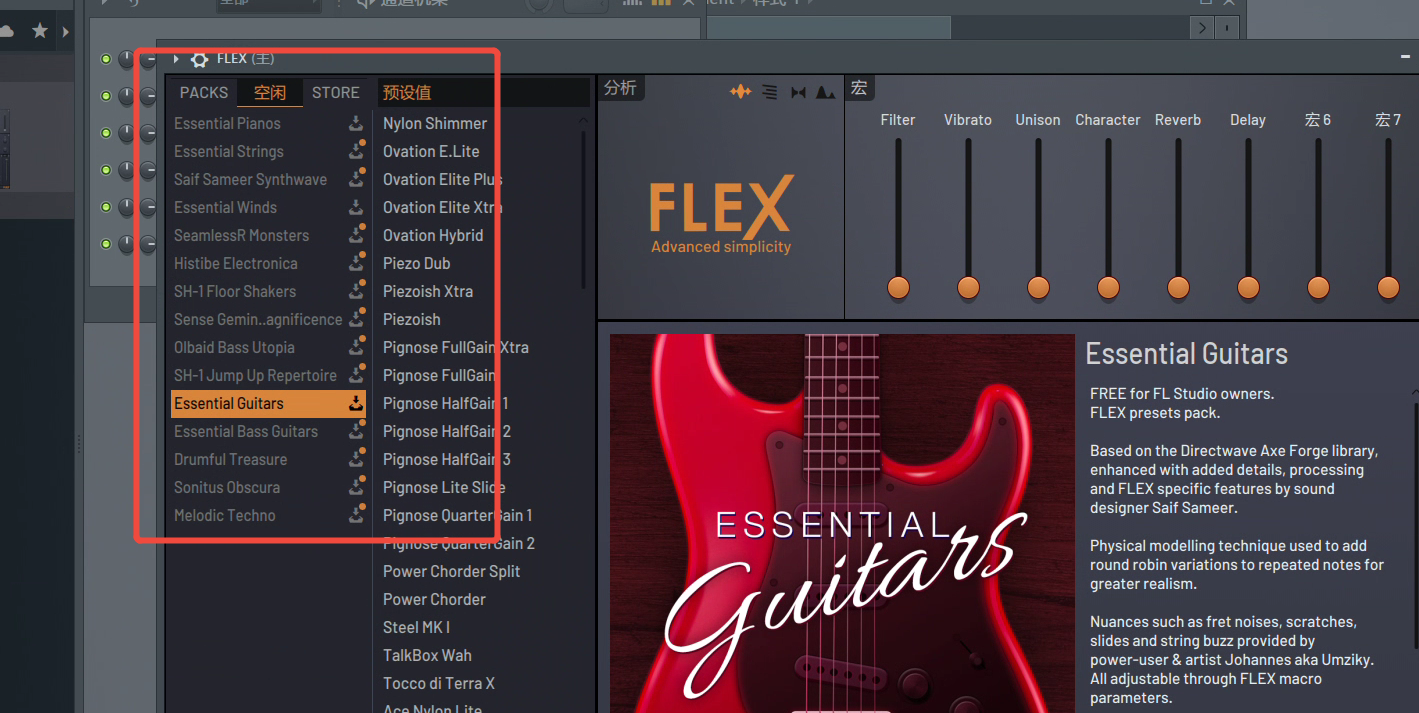Load the Steel MK I preset
This screenshot has width=1419, height=713.
click(417, 628)
